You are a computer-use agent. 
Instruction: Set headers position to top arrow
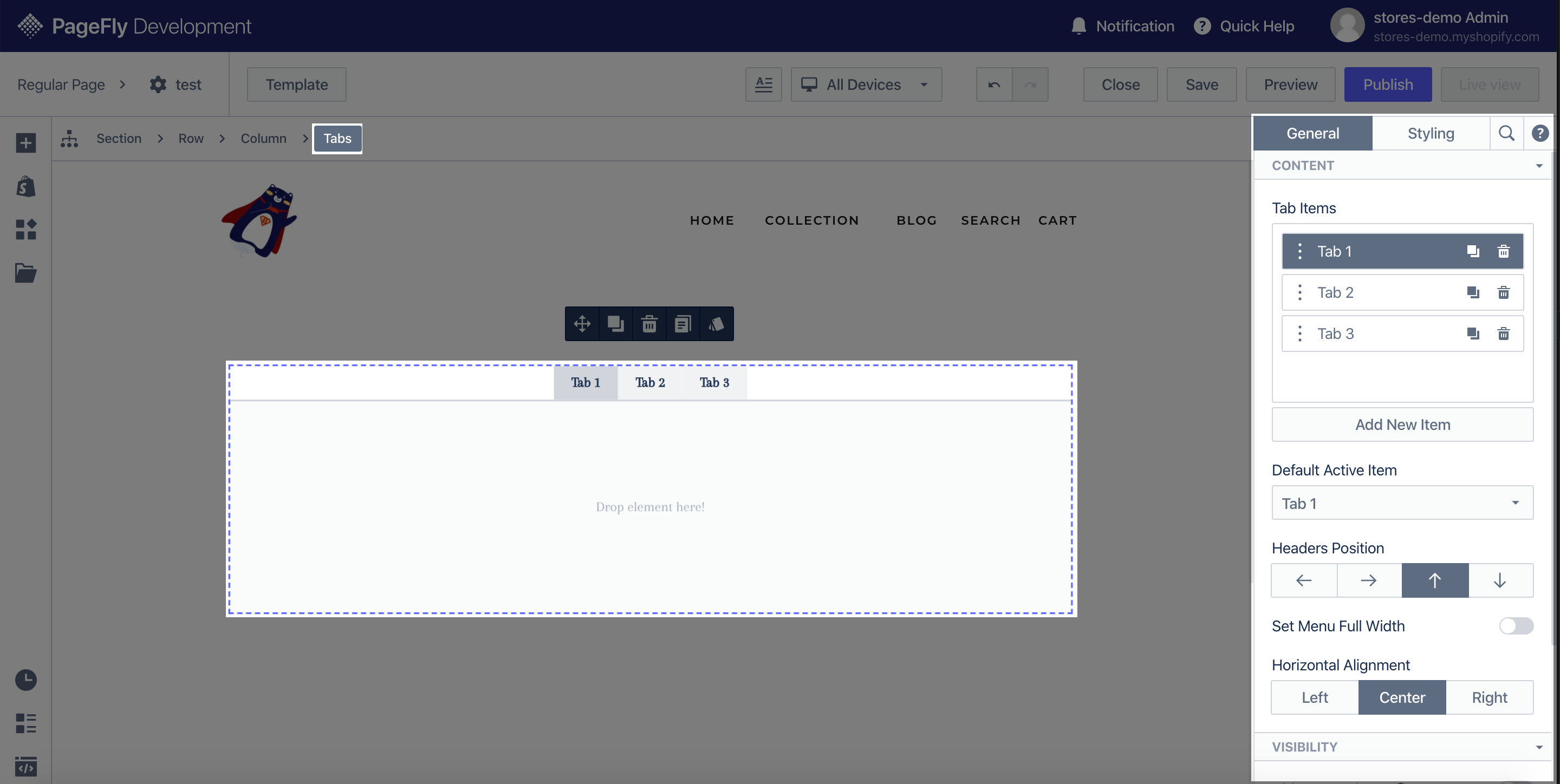[x=1435, y=580]
